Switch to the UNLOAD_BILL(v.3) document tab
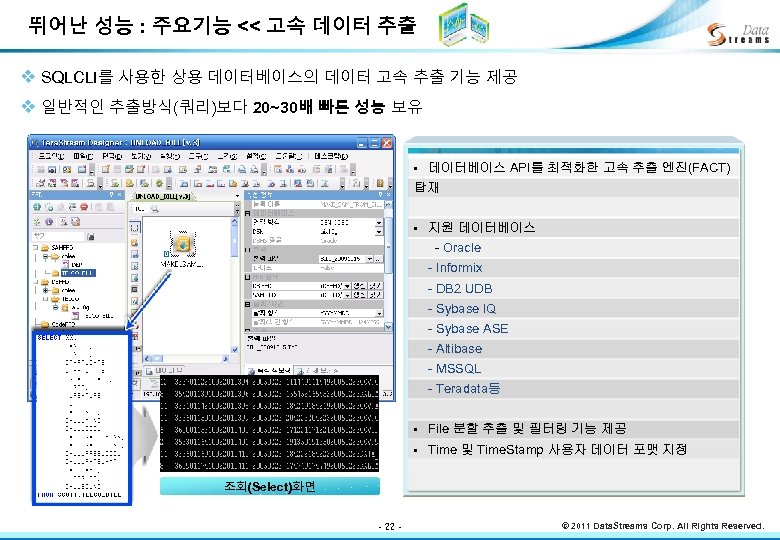This screenshot has width=780, height=540. click(x=163, y=196)
